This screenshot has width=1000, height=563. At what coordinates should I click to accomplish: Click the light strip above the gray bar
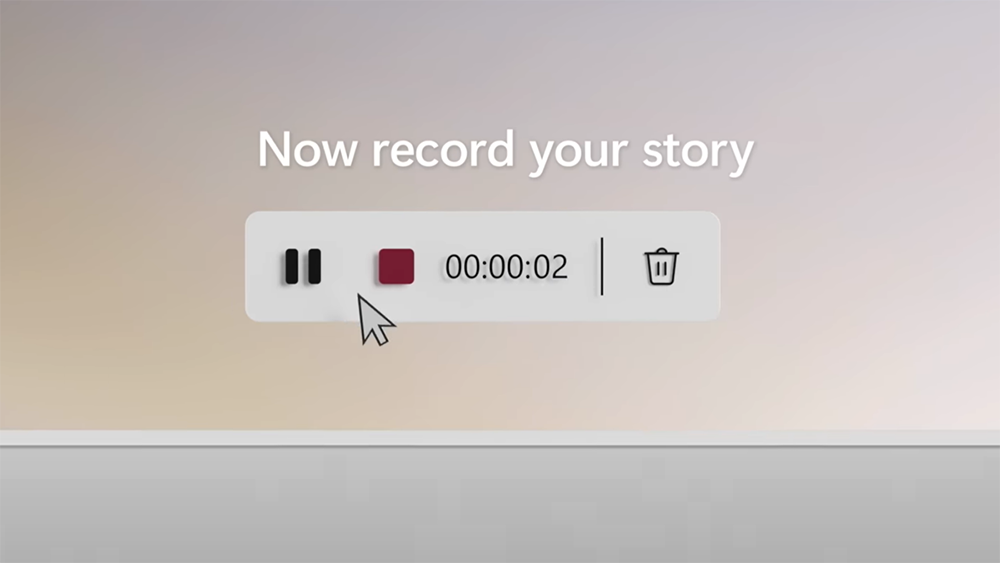coord(500,438)
